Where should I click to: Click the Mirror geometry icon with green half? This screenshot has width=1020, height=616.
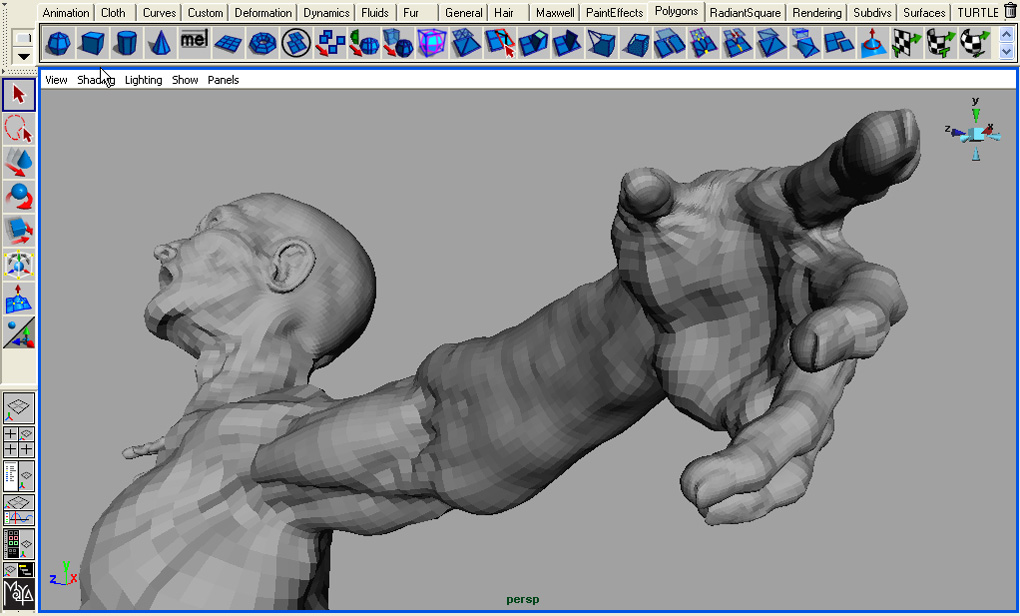click(364, 43)
